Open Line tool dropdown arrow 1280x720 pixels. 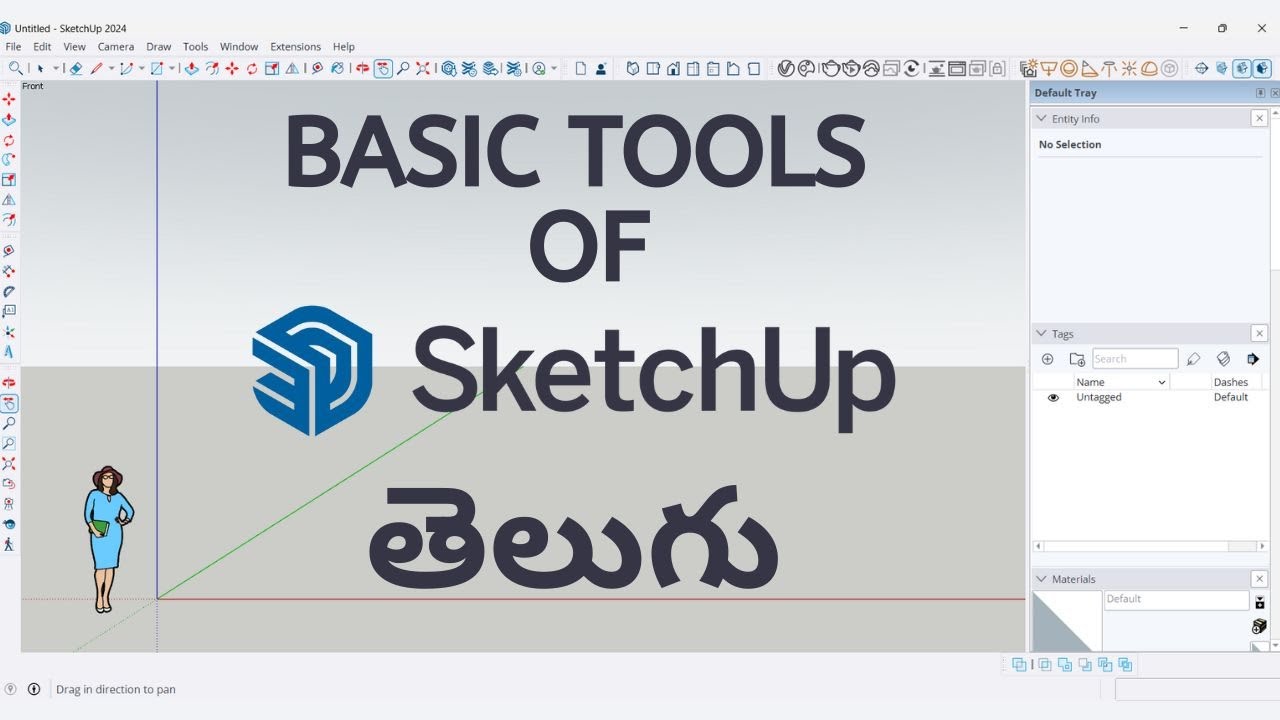pos(111,69)
